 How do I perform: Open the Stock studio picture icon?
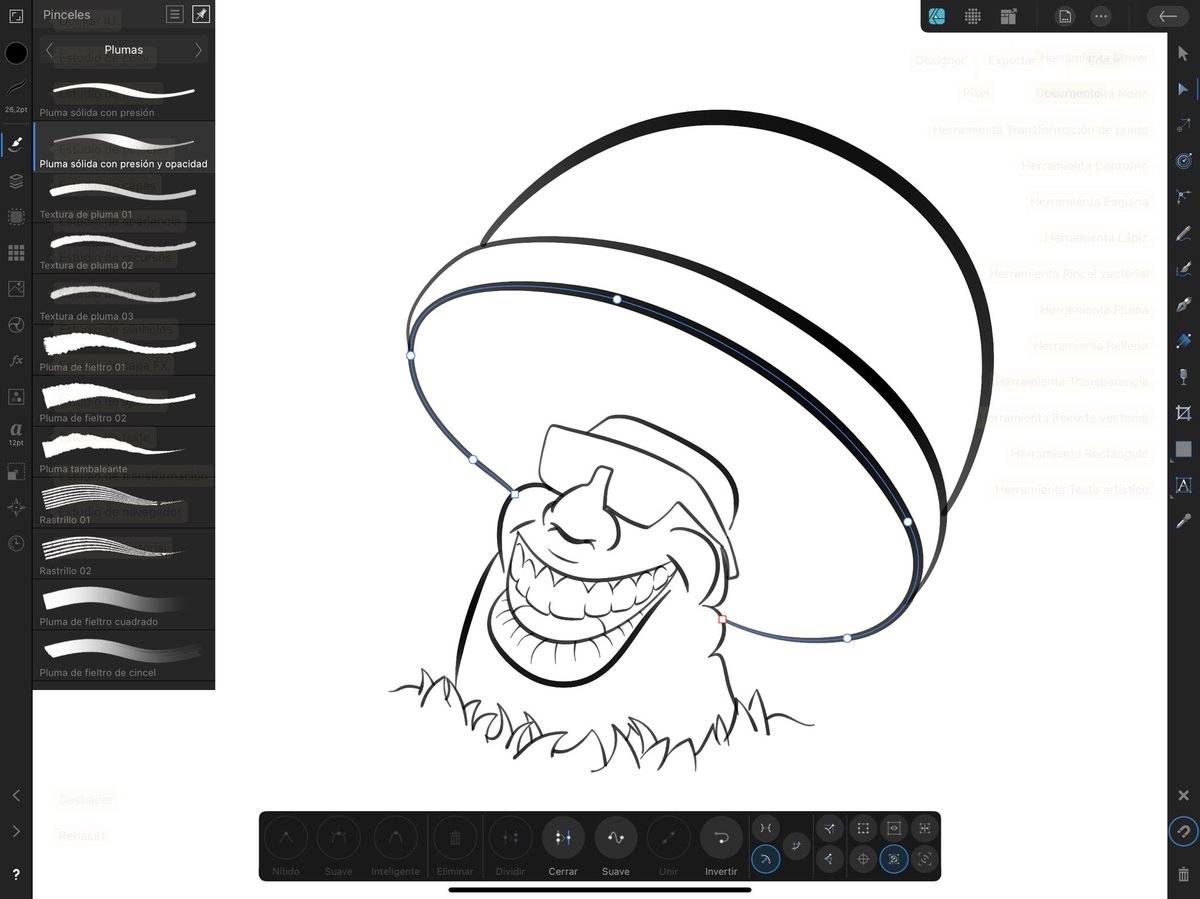pos(16,289)
